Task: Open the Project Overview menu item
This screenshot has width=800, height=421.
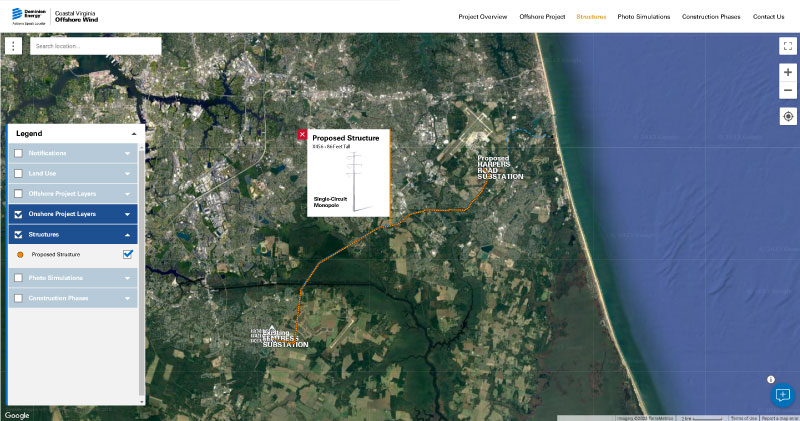Action: (482, 17)
